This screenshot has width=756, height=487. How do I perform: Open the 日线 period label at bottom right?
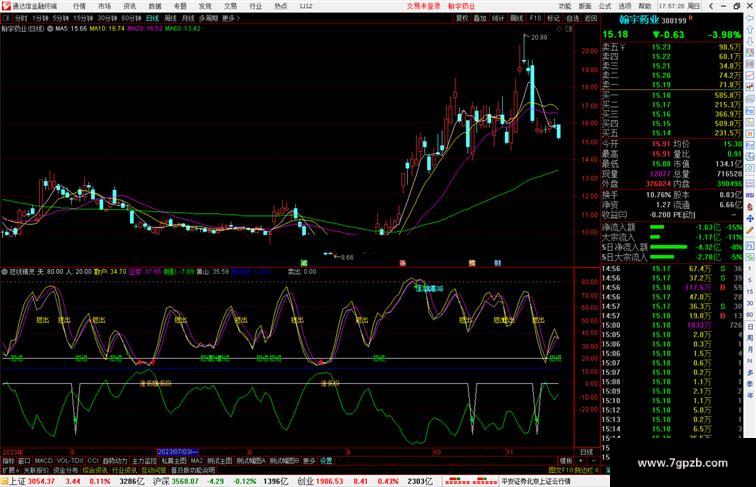[586, 452]
